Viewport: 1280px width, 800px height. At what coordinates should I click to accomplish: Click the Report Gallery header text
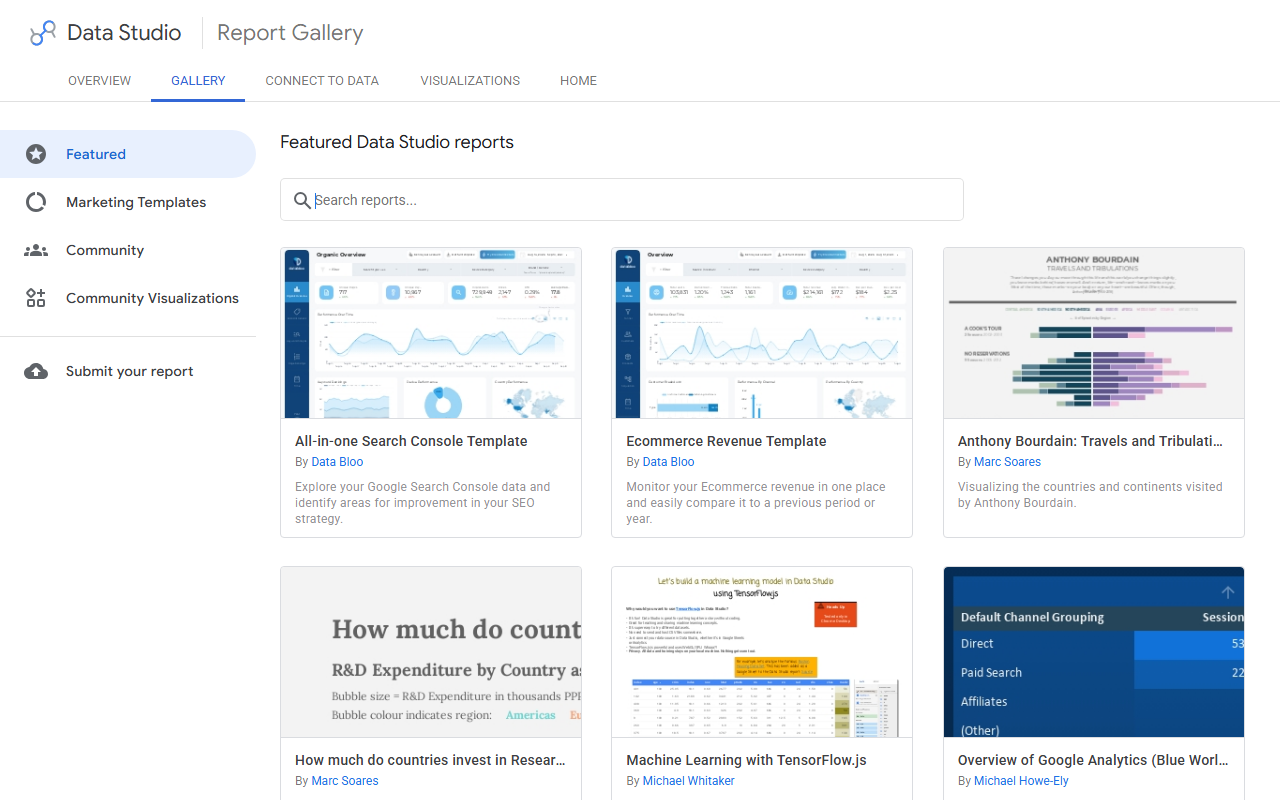[x=290, y=33]
